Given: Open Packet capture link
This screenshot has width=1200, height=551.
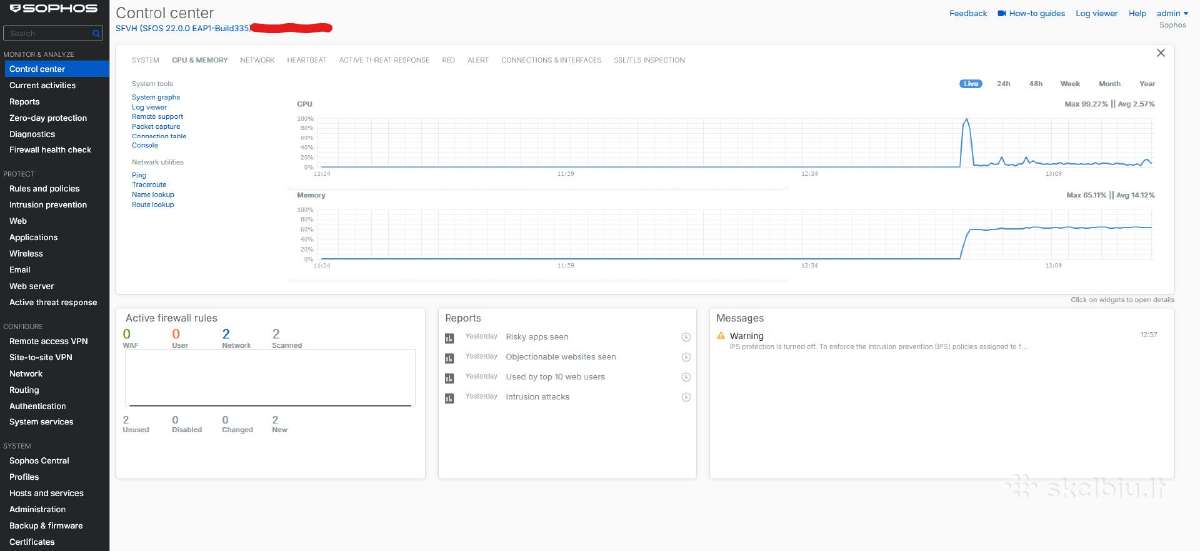Looking at the screenshot, I should coord(156,127).
